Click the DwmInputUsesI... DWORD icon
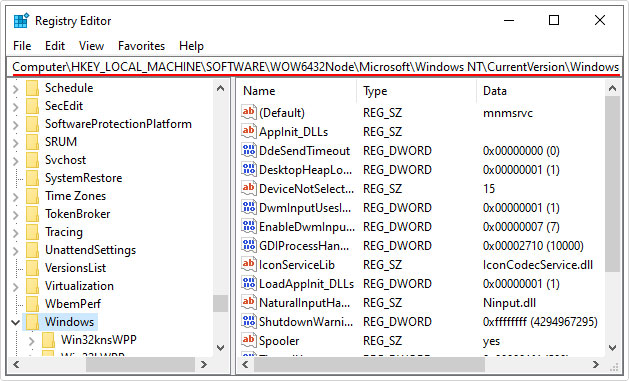The width and height of the screenshot is (629, 381). [x=249, y=207]
